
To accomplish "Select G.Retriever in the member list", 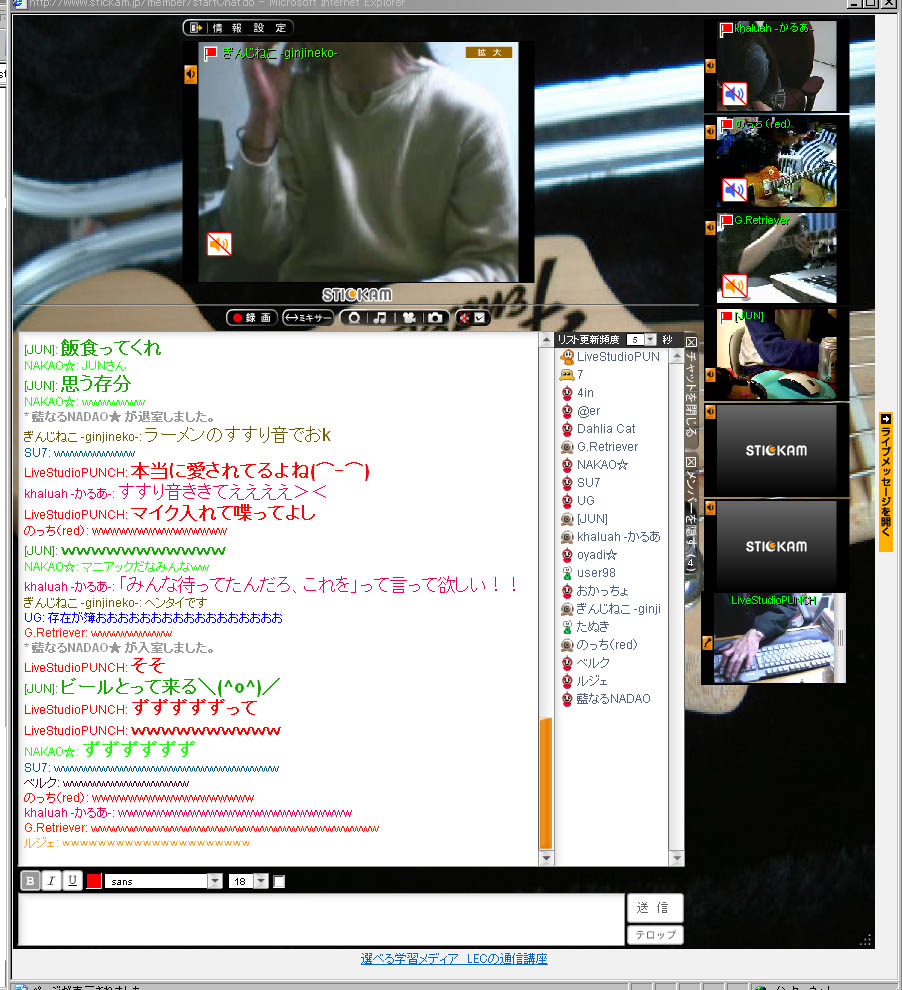I will [607, 447].
